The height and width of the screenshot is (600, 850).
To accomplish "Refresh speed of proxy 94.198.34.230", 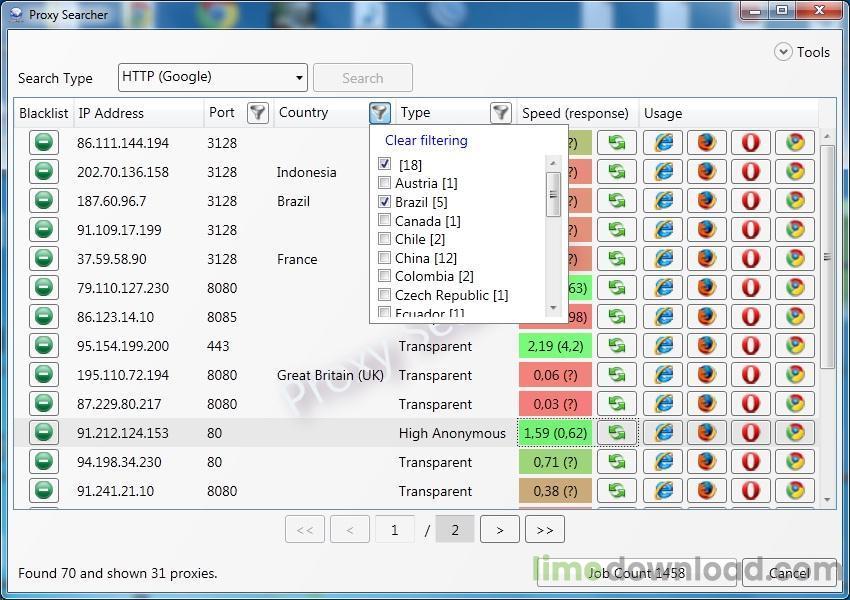I will click(x=617, y=462).
